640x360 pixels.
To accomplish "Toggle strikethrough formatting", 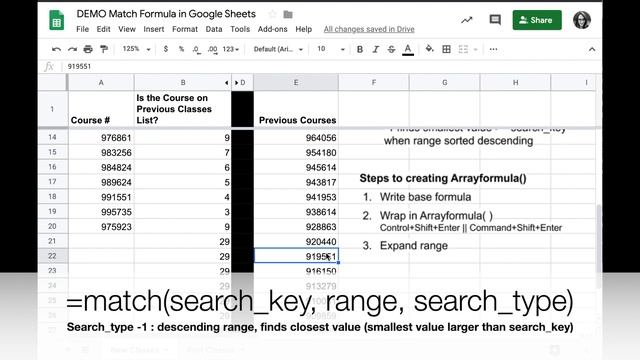I will point(391,49).
